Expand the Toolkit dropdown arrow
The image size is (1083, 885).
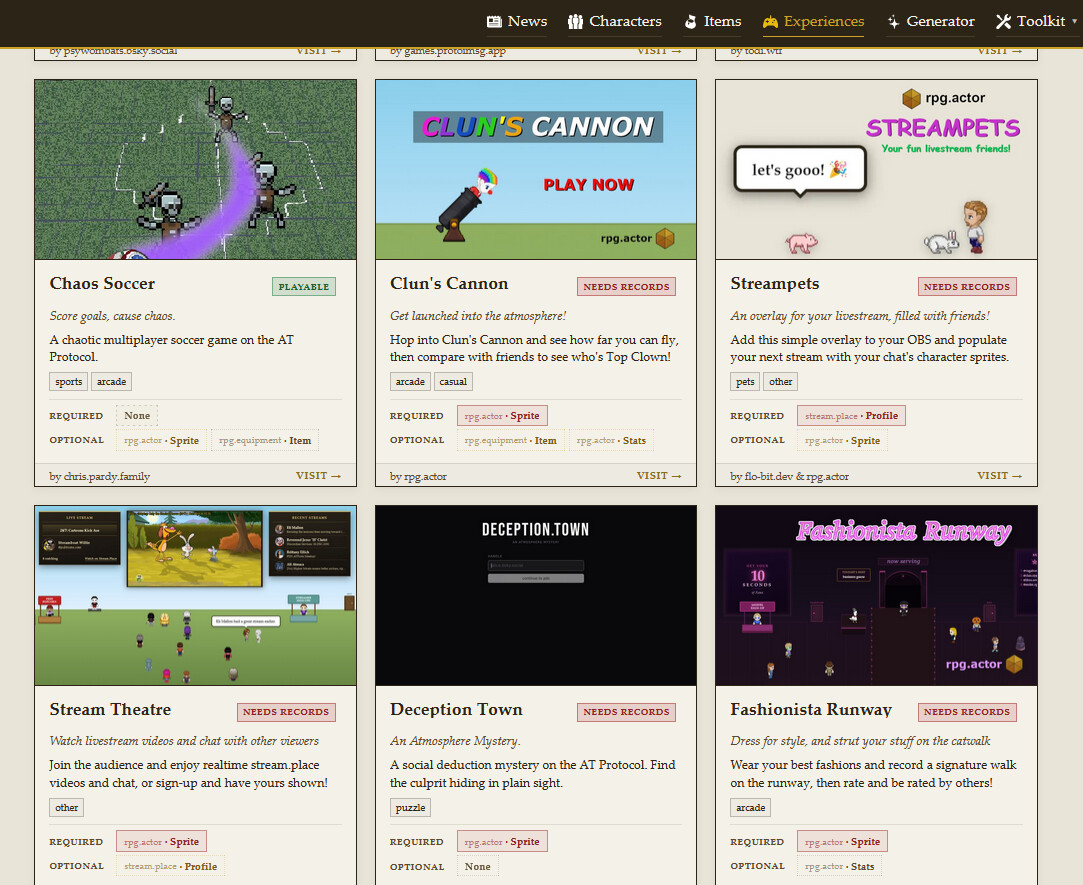click(1074, 21)
